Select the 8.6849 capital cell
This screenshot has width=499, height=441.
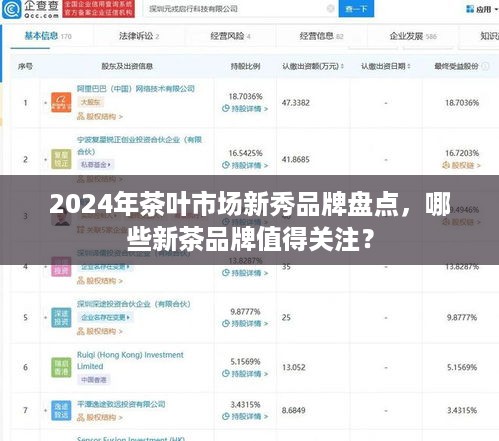[x=294, y=410]
